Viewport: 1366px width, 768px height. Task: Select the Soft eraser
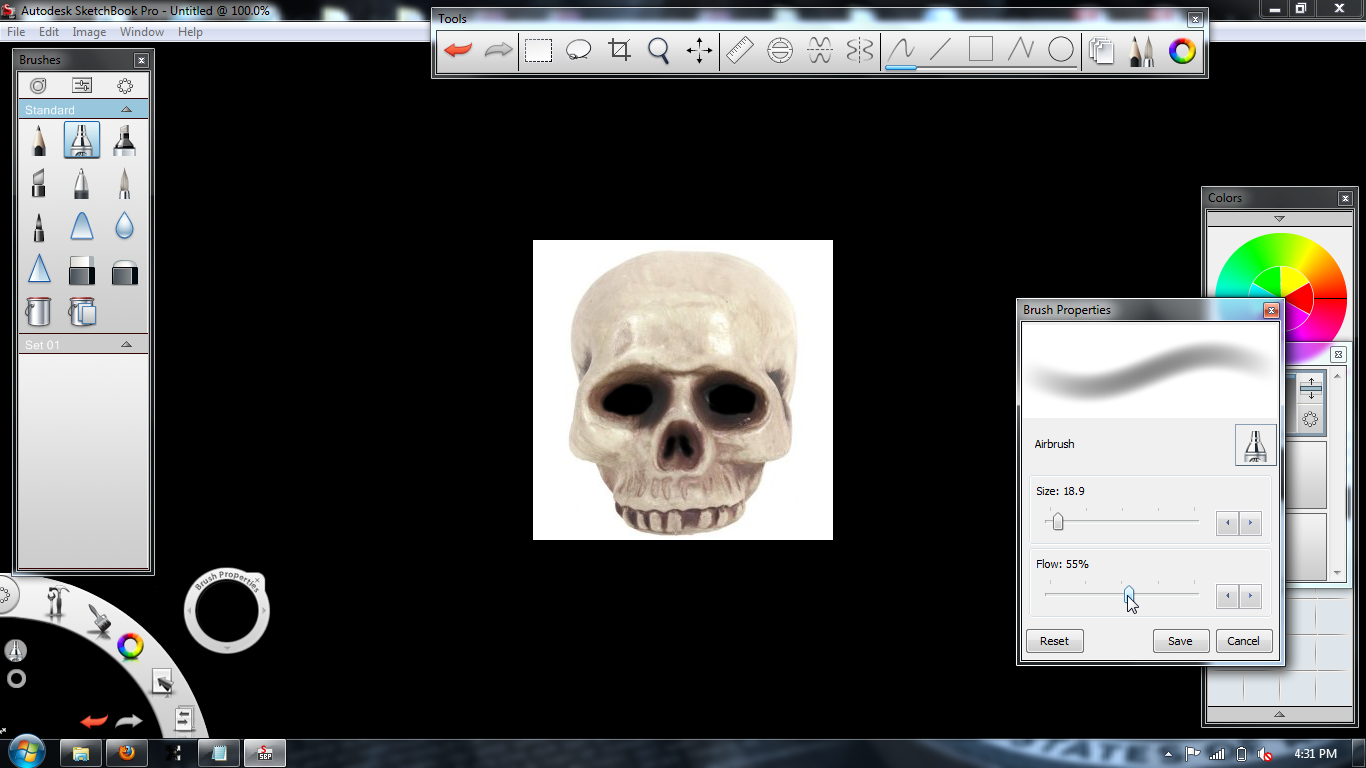point(124,270)
